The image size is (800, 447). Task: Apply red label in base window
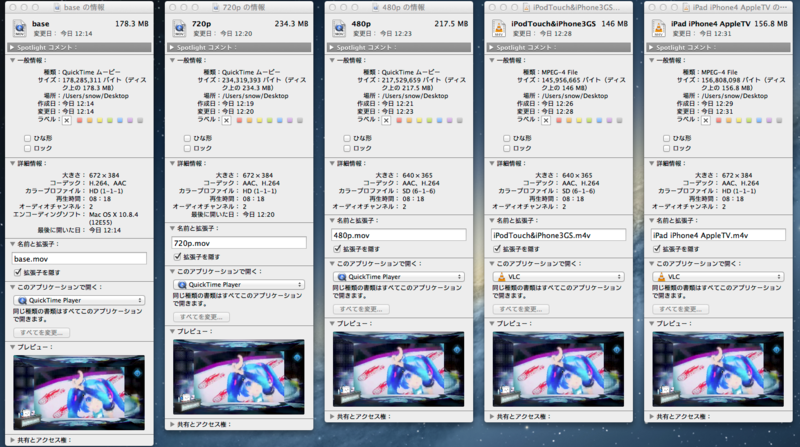[80, 120]
